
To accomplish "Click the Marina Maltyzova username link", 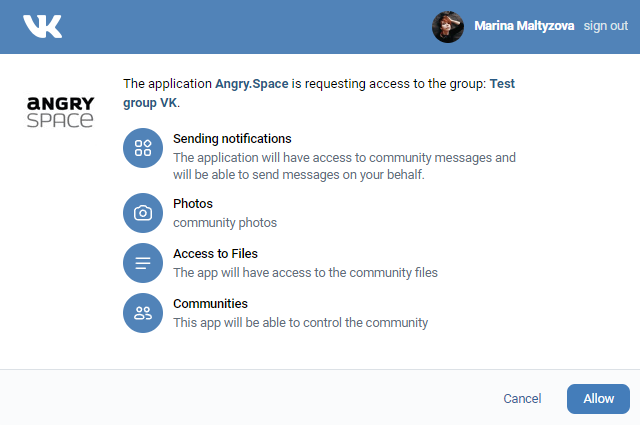I will [524, 26].
